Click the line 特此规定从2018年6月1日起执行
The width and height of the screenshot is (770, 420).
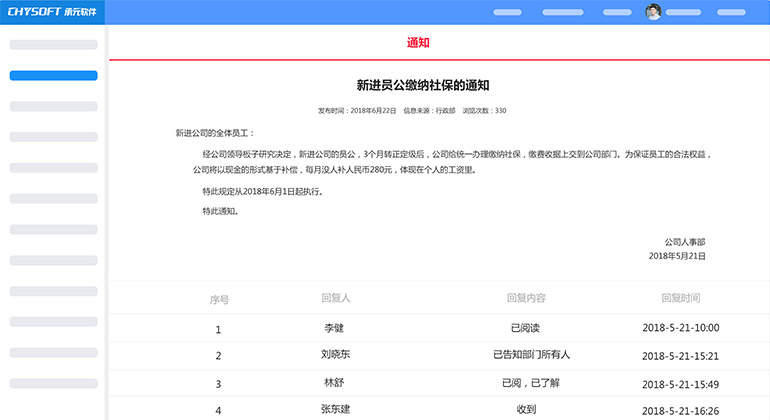pyautogui.click(x=263, y=192)
